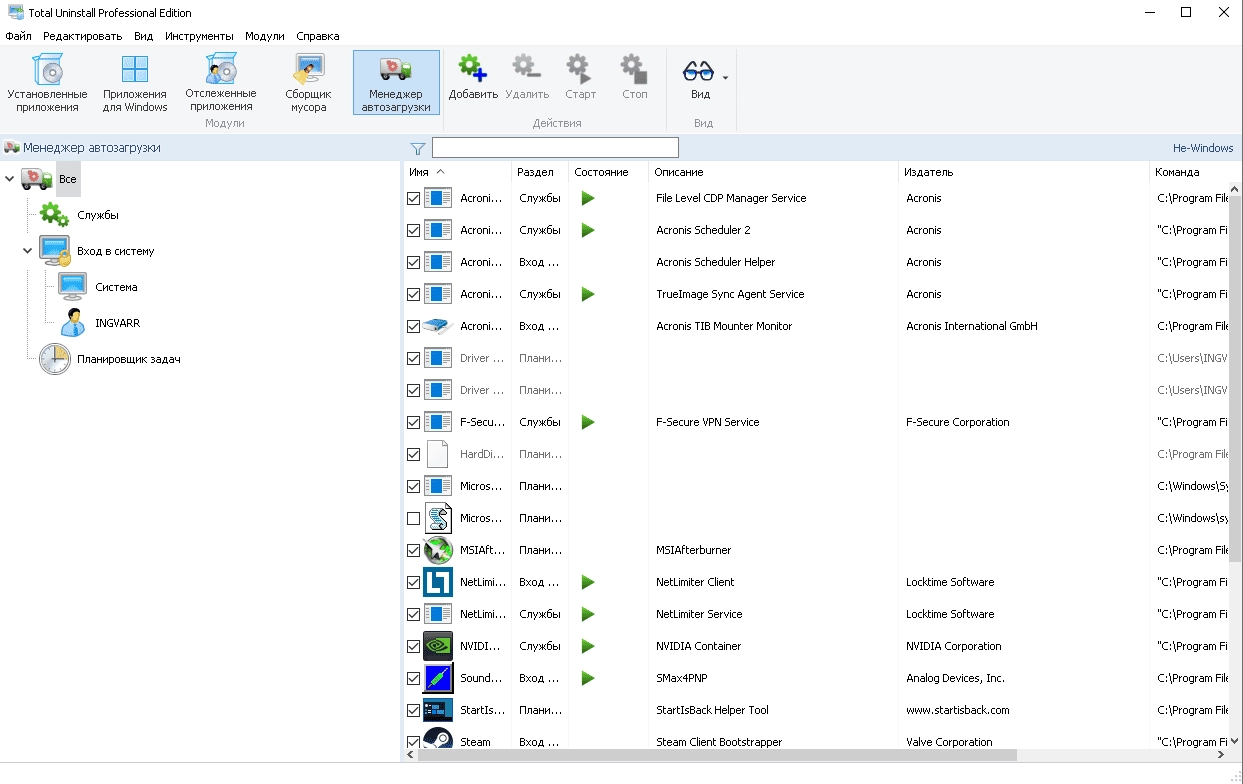The width and height of the screenshot is (1243, 784).
Task: Select the Система monitor tree icon
Action: coord(73,287)
